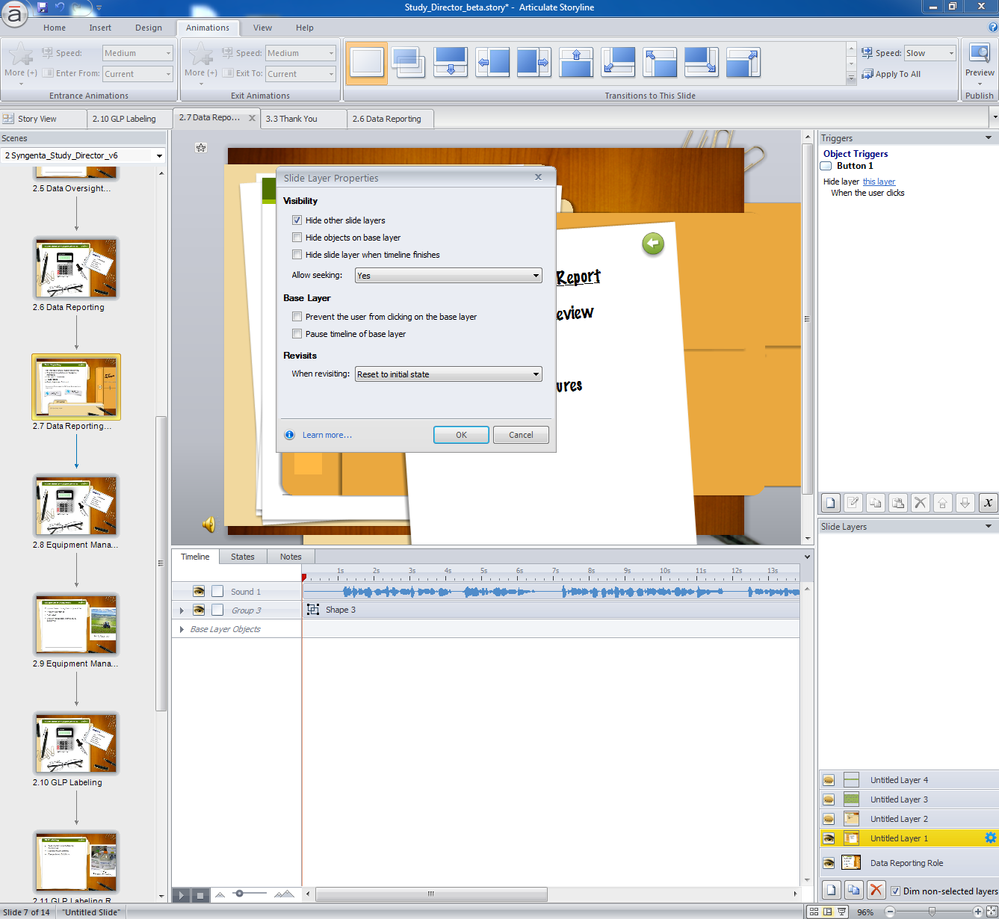Click the speaker audio icon on slide
This screenshot has width=999, height=919.
(209, 523)
